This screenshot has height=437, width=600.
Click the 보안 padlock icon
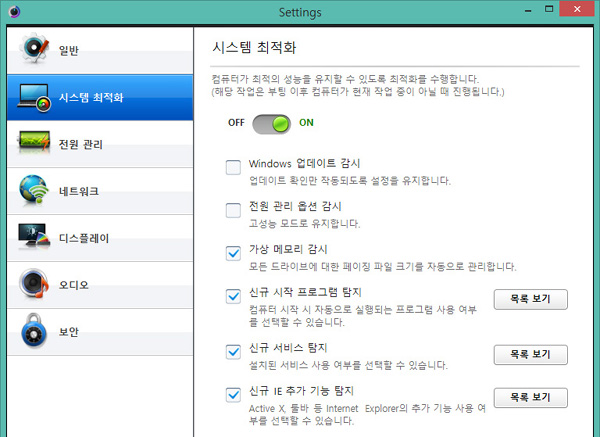click(34, 331)
